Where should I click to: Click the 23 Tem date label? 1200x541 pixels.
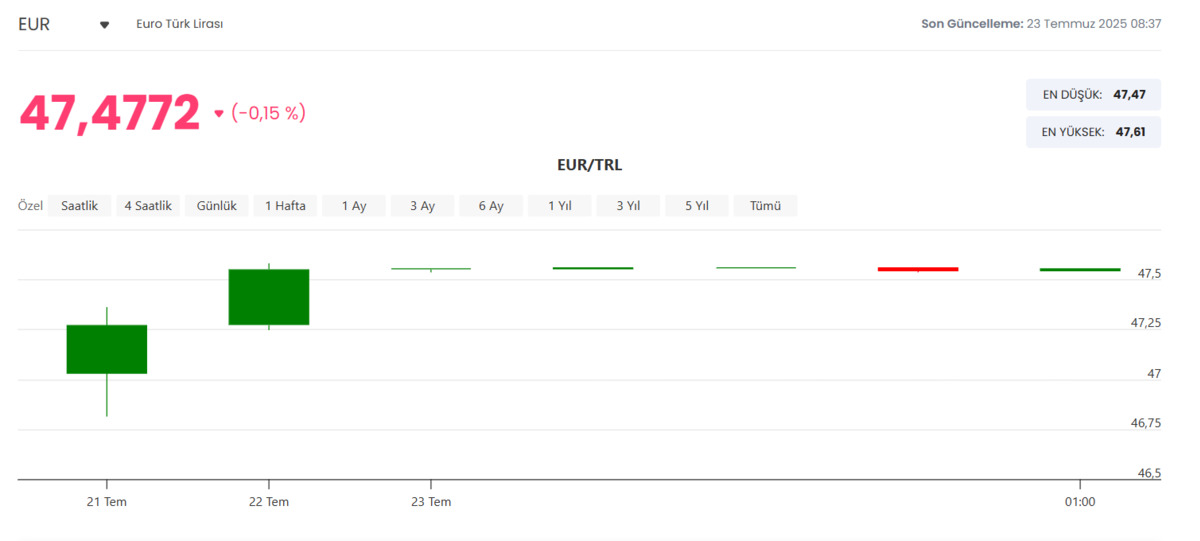431,502
